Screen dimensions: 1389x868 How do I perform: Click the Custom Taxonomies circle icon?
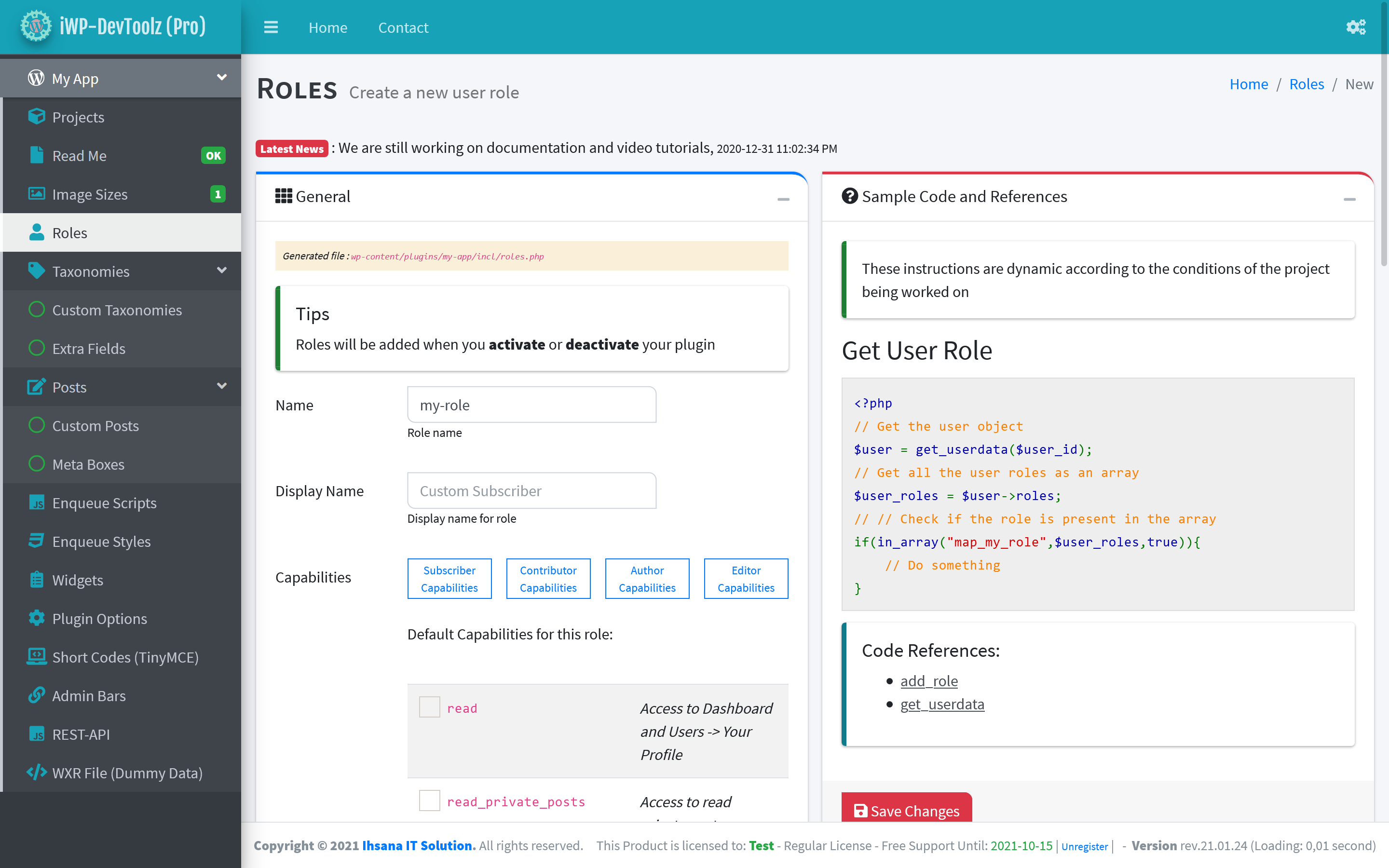[36, 310]
